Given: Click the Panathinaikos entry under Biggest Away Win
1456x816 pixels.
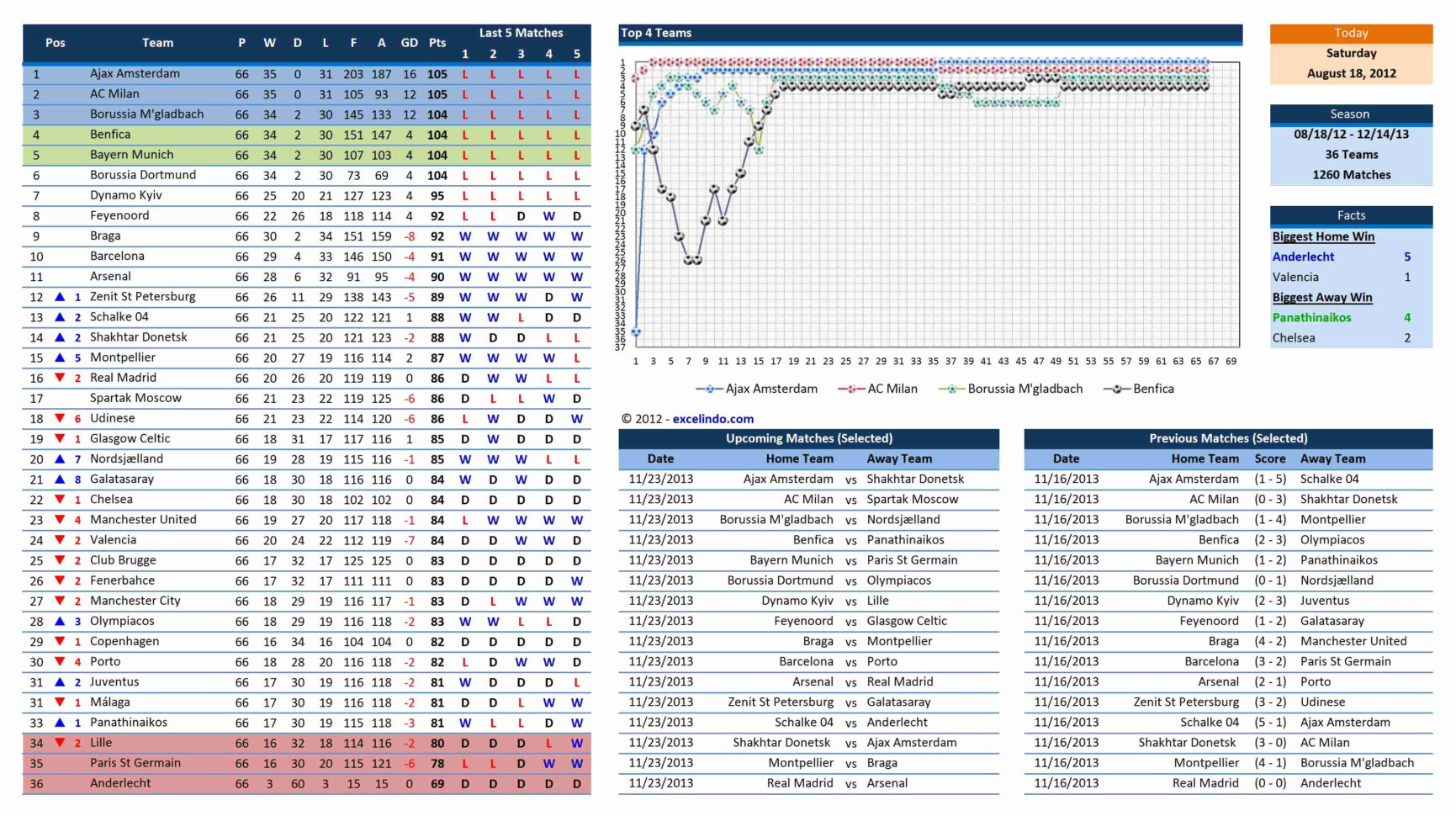Looking at the screenshot, I should tap(1313, 317).
